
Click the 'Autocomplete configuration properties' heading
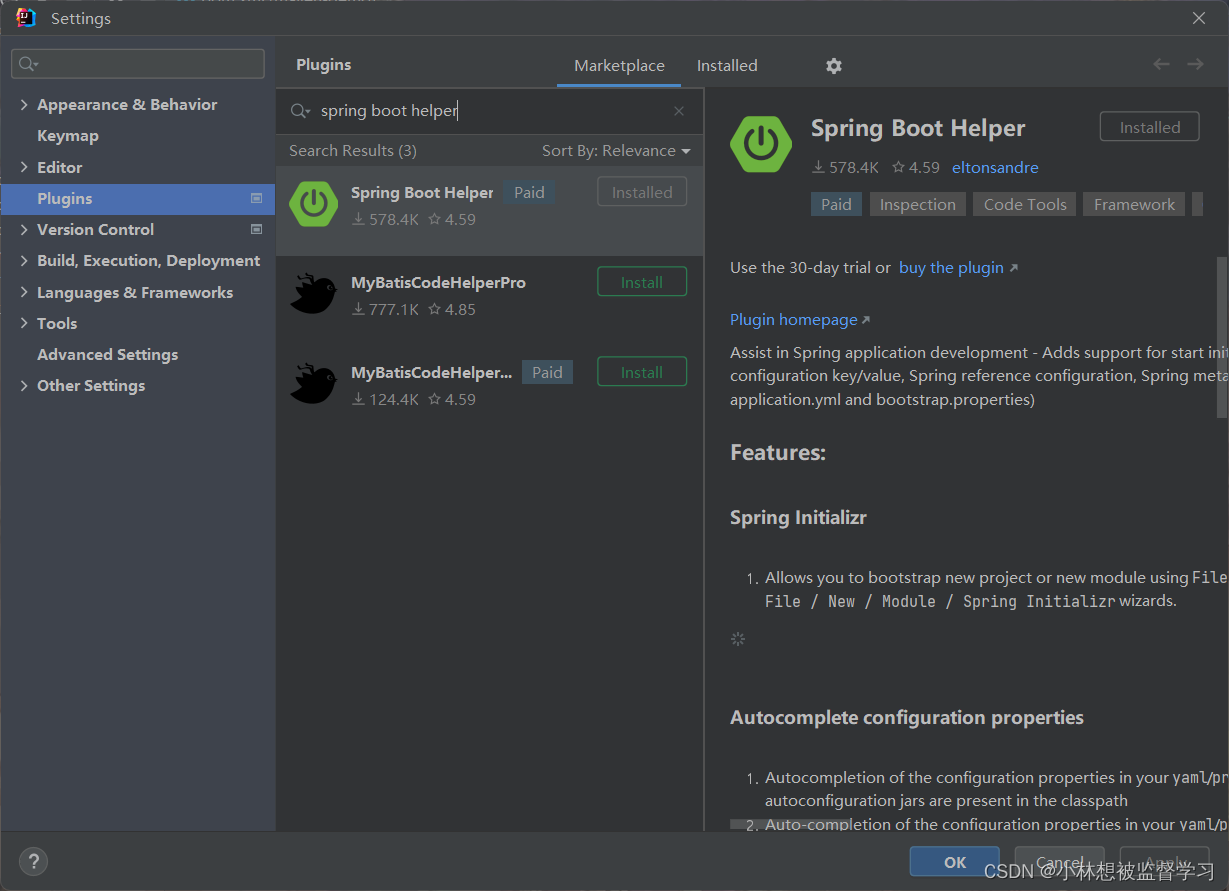tap(907, 717)
